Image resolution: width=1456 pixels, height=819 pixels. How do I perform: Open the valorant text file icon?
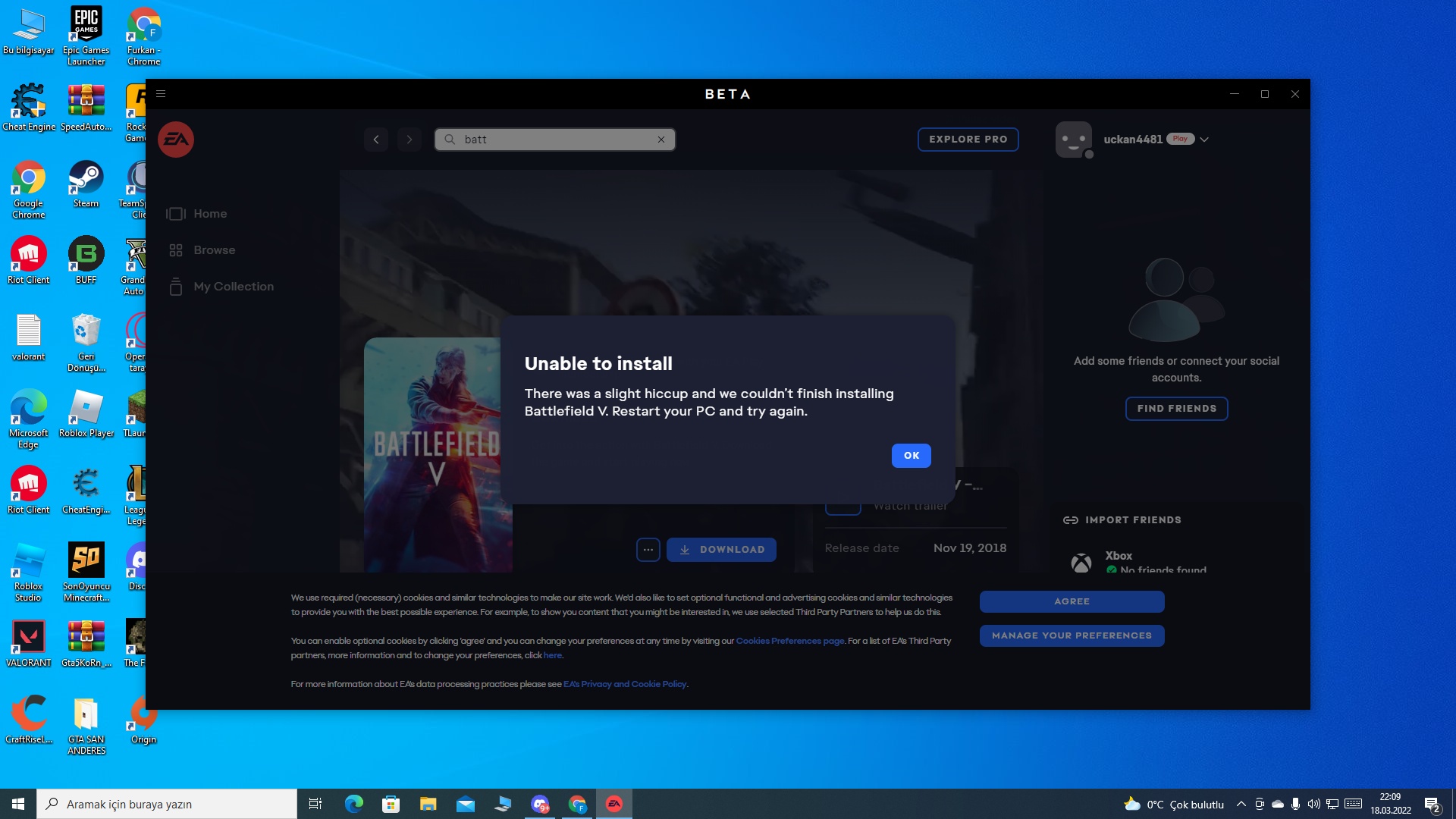point(29,337)
